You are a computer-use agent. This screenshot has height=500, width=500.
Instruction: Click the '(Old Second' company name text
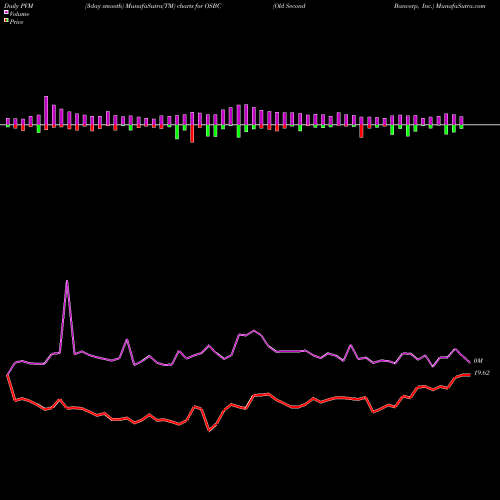pyautogui.click(x=289, y=6)
